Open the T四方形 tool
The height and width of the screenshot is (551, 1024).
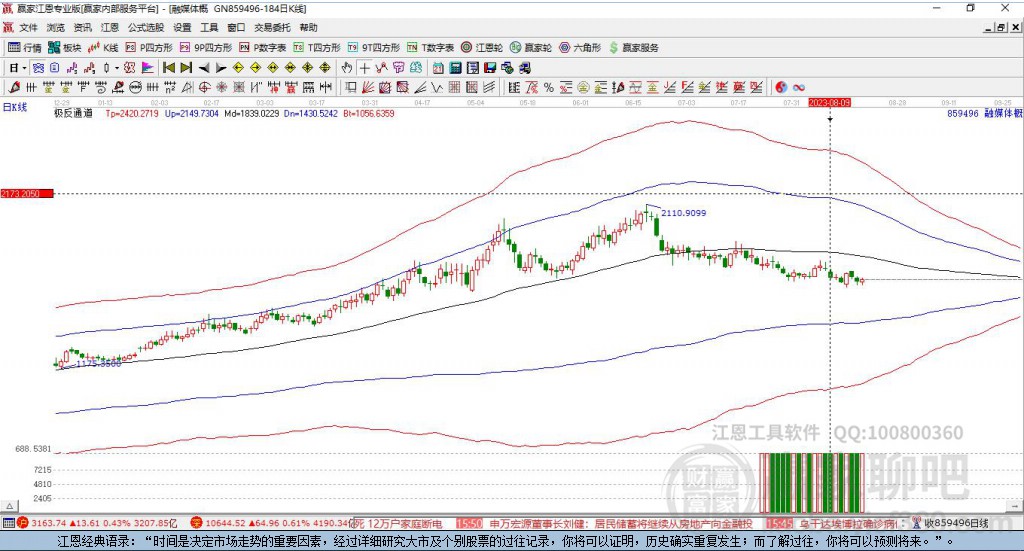pos(317,48)
